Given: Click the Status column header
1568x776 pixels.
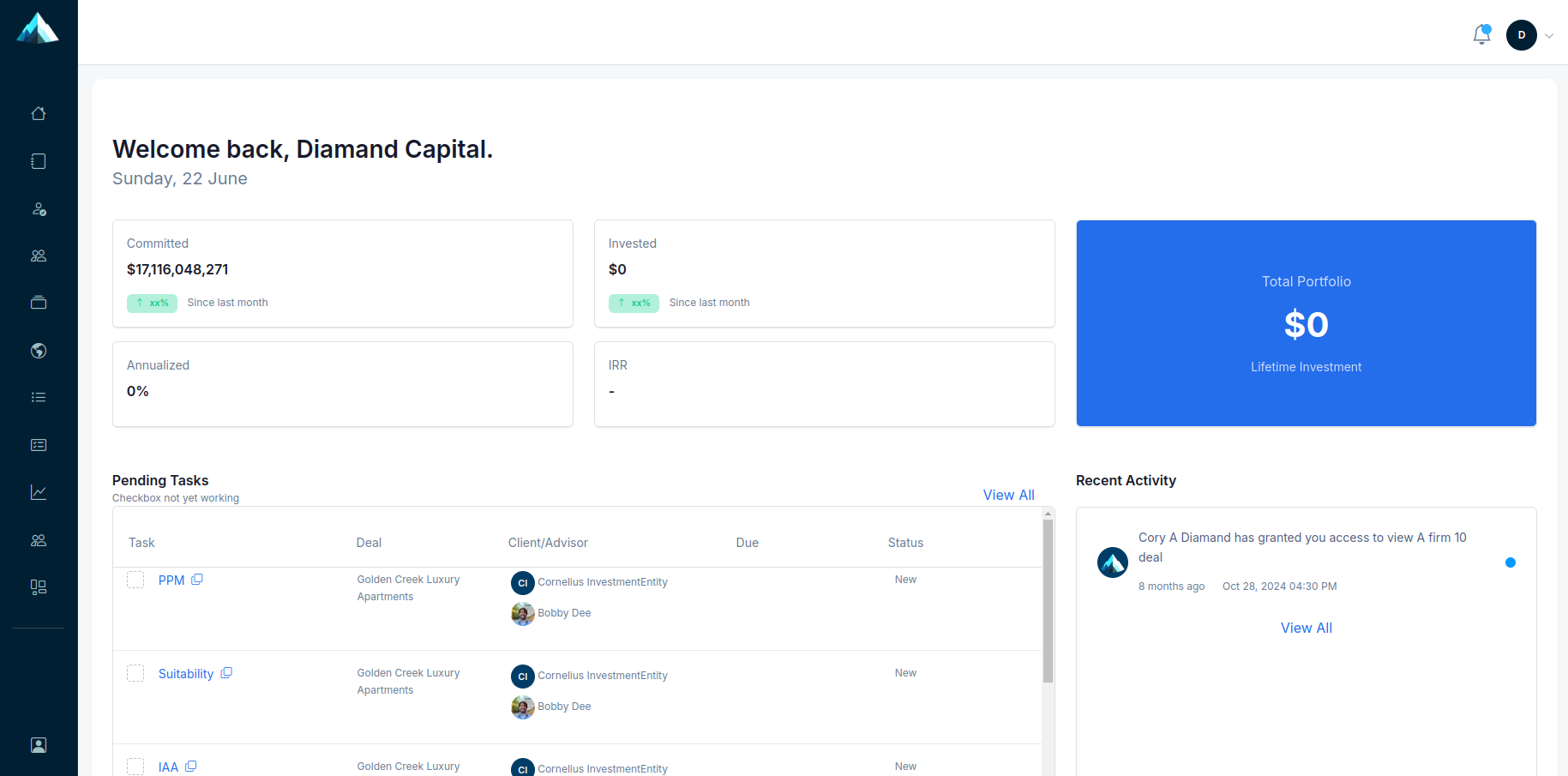Looking at the screenshot, I should tap(905, 543).
